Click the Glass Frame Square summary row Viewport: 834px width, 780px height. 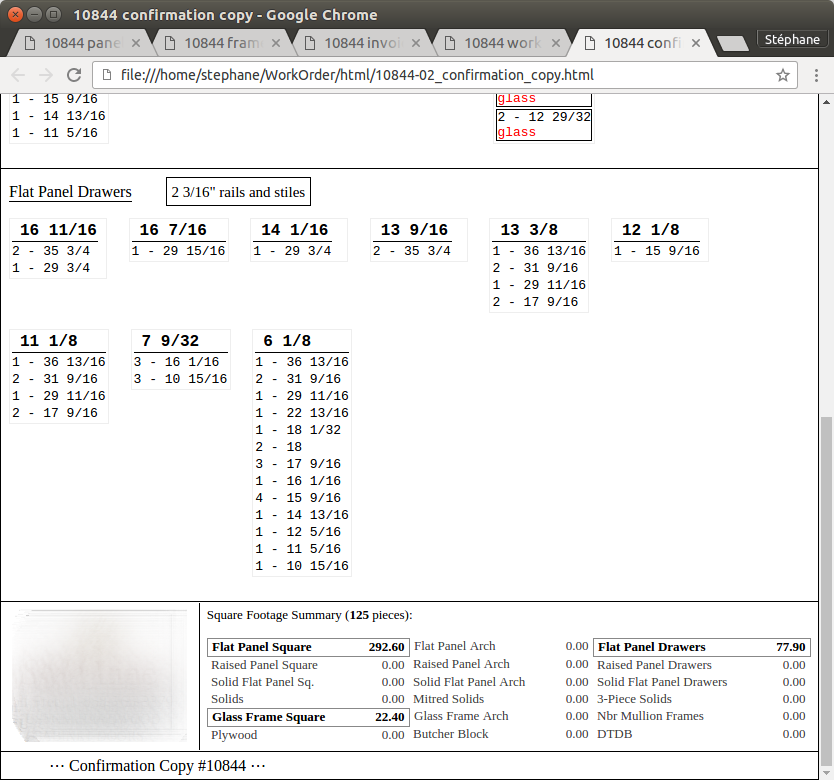(307, 717)
